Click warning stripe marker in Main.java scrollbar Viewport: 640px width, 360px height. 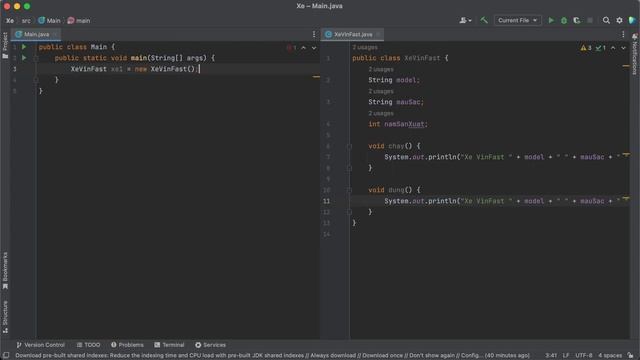[x=316, y=77]
